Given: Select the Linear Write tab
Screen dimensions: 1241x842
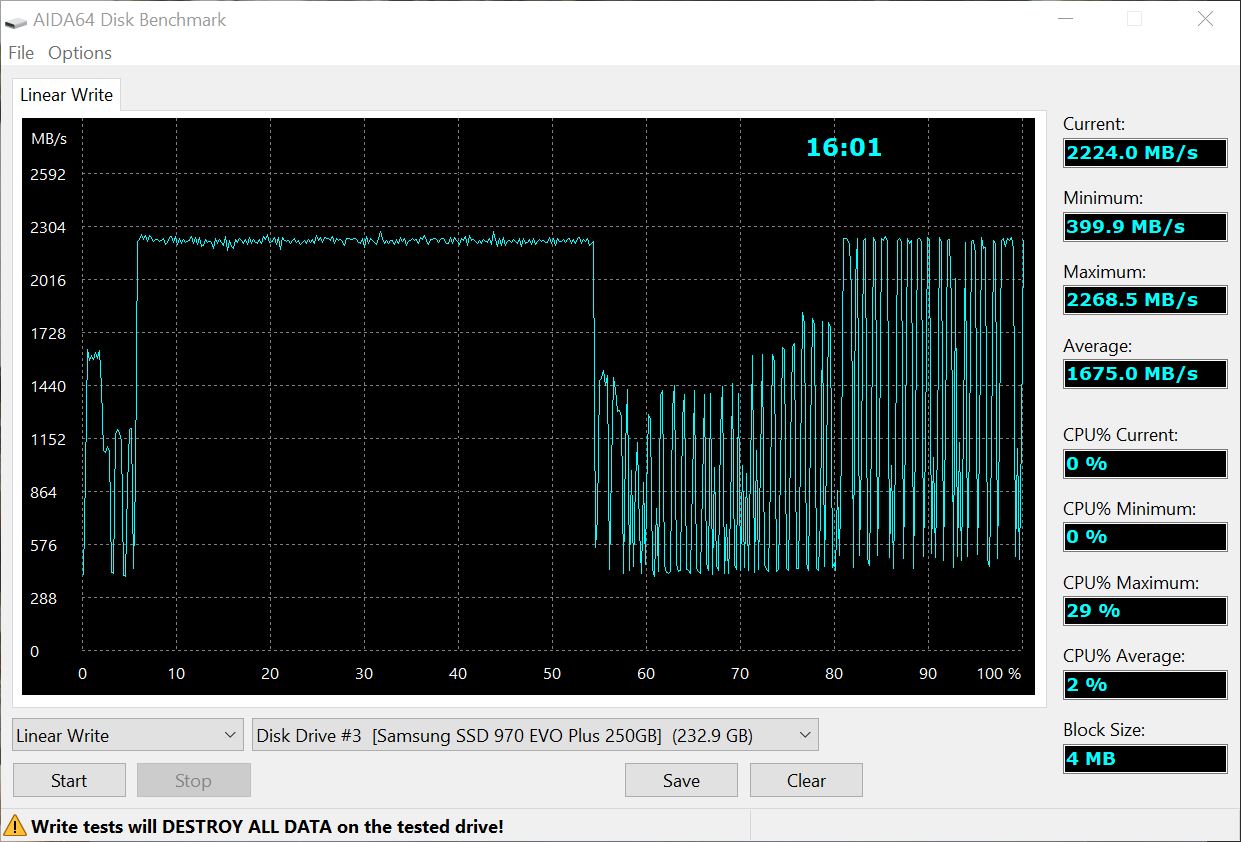Looking at the screenshot, I should tap(67, 95).
